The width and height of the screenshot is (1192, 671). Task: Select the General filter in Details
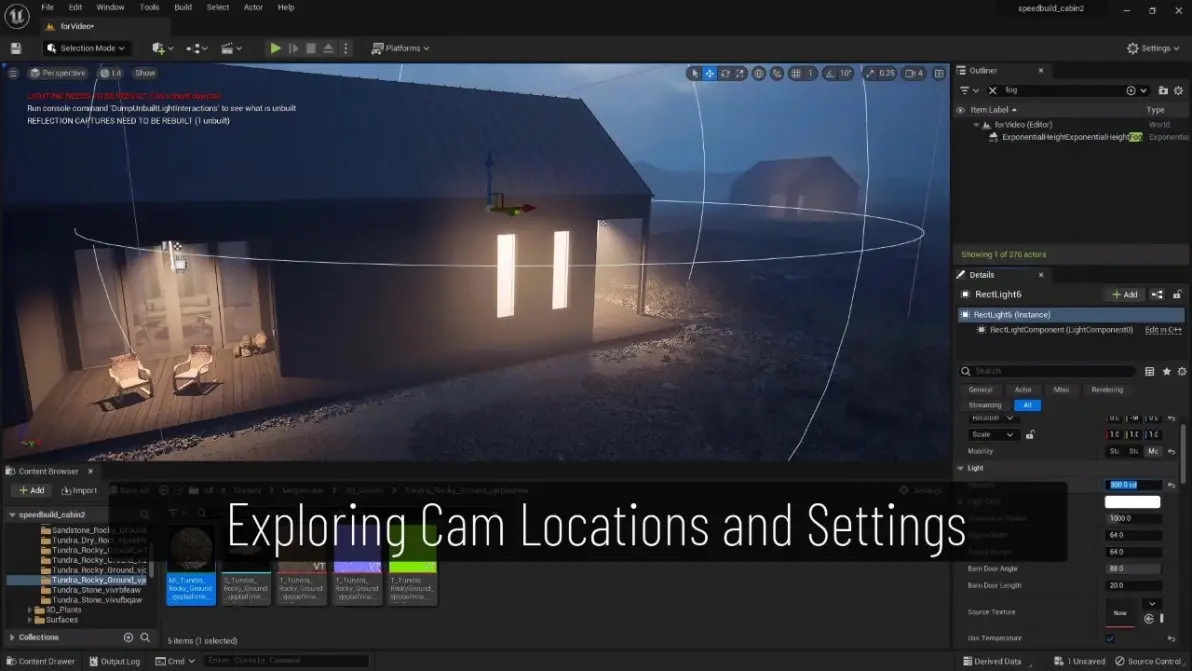[980, 390]
